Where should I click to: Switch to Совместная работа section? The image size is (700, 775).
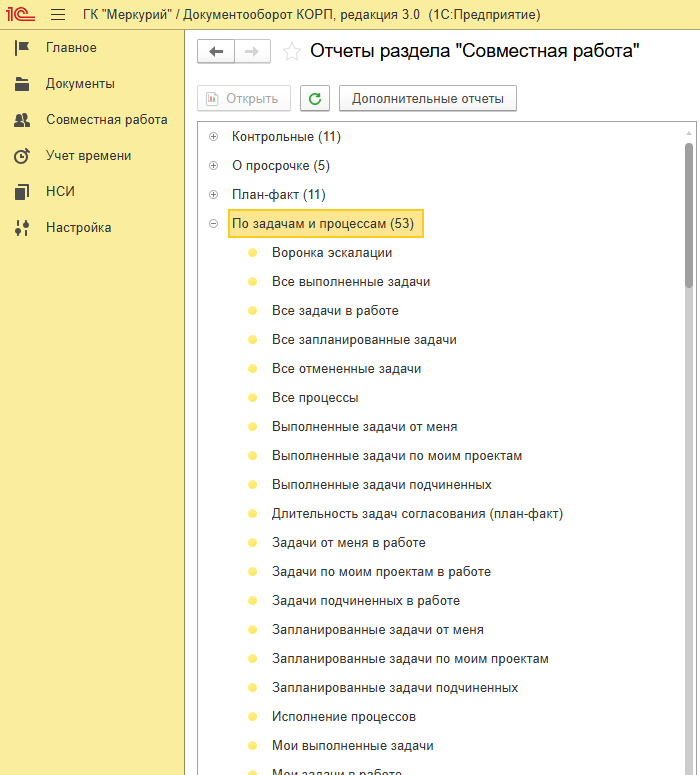(106, 120)
